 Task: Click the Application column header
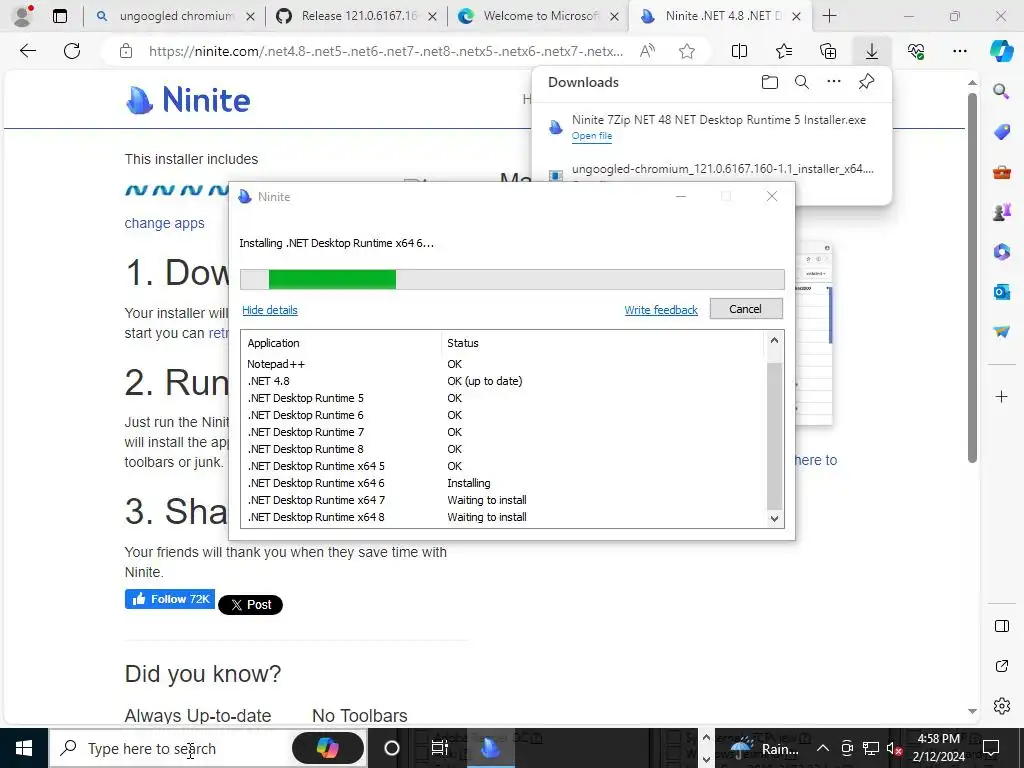pos(341,343)
